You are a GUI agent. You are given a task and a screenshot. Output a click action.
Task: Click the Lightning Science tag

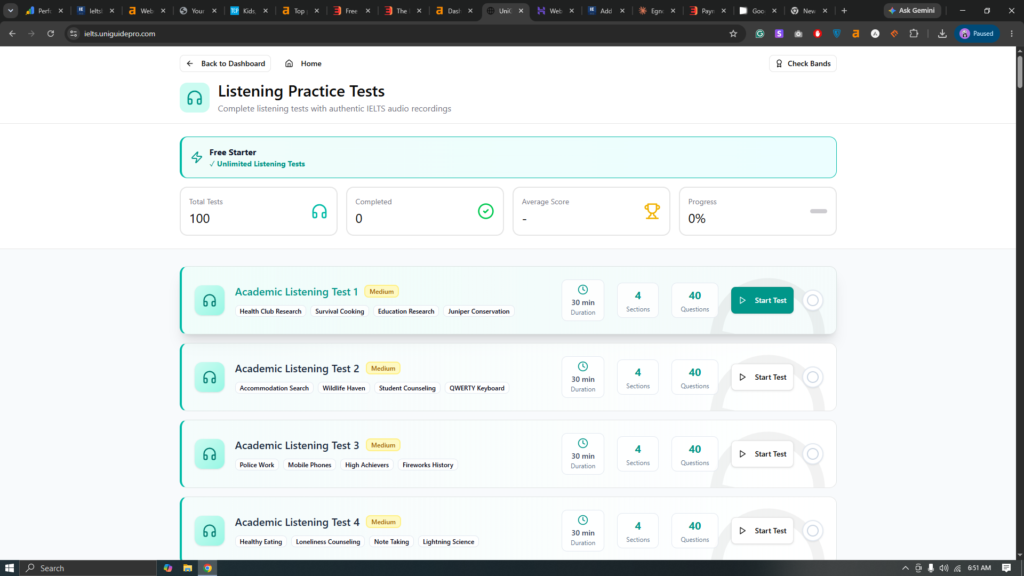(448, 542)
